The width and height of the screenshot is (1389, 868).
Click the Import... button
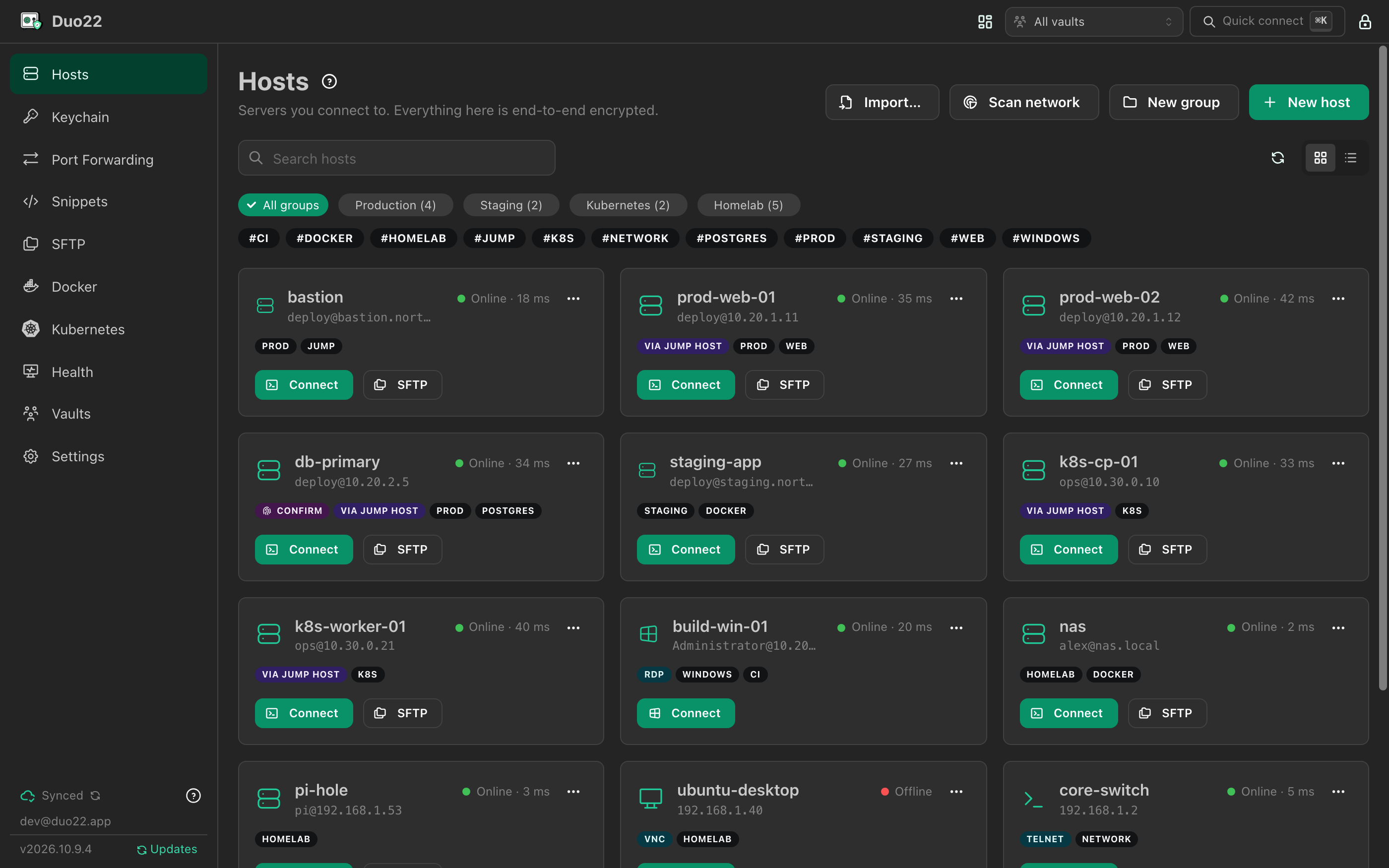click(882, 102)
